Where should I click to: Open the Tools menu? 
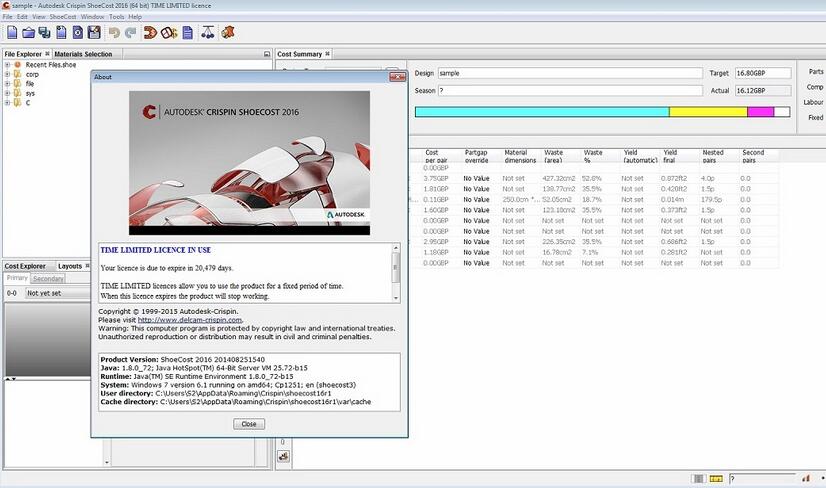[x=116, y=17]
